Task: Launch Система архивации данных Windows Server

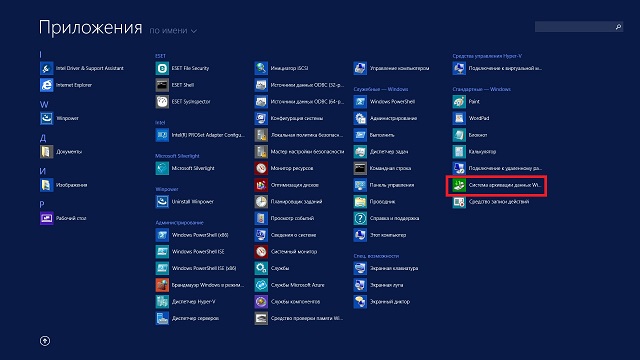Action: (x=497, y=185)
